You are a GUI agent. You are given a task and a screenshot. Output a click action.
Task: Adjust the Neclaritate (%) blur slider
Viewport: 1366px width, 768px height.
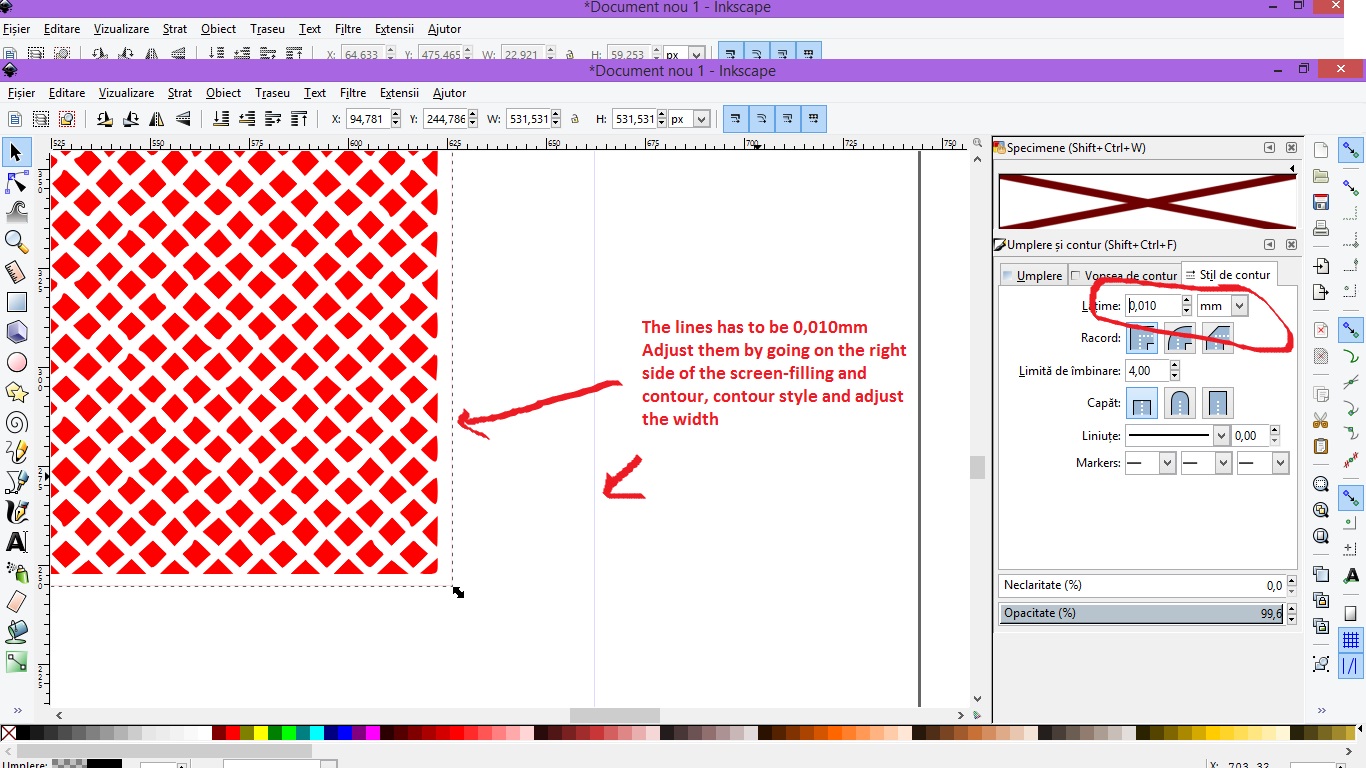pos(1141,585)
